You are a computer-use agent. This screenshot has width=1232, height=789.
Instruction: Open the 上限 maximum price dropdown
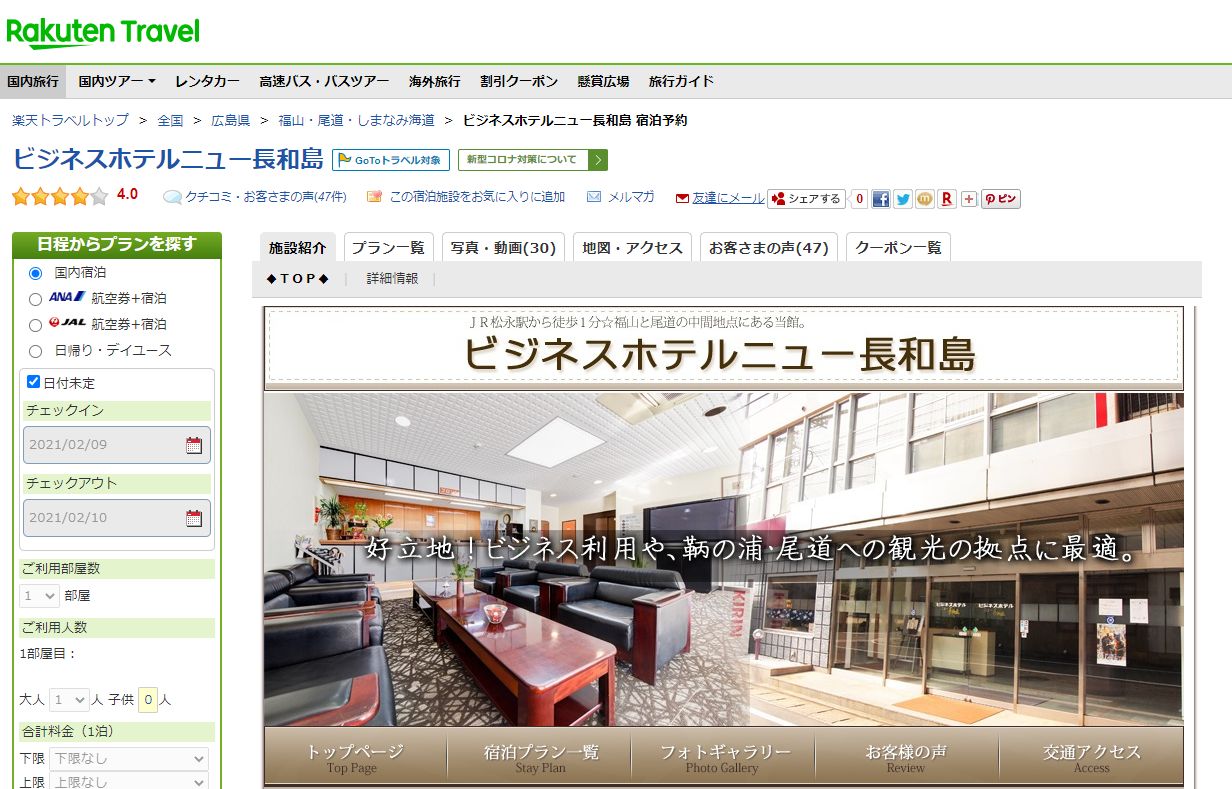point(129,782)
